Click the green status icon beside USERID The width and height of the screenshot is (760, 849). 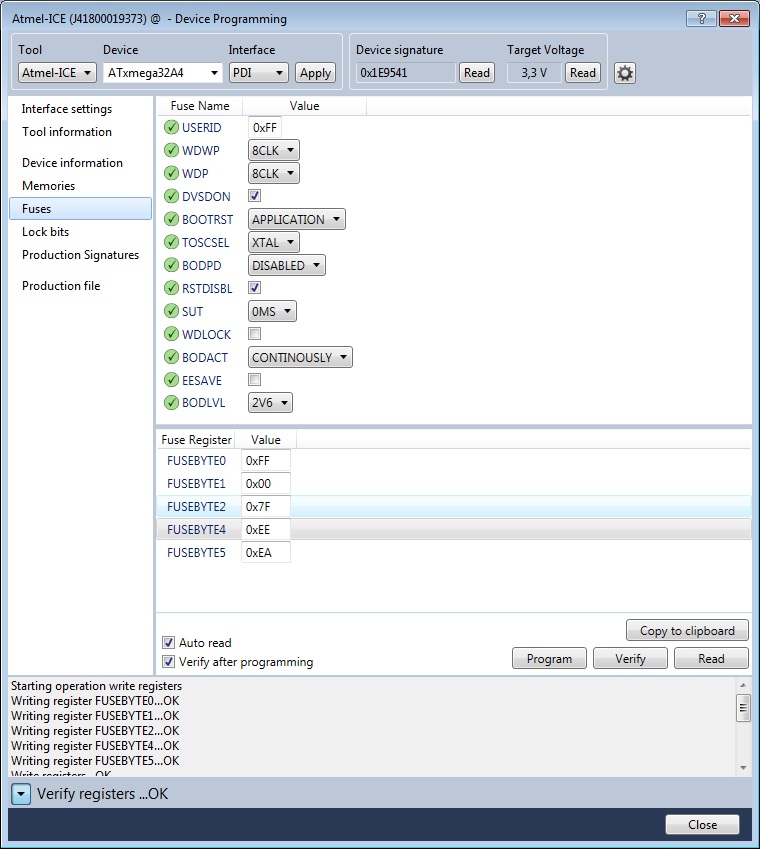[170, 128]
